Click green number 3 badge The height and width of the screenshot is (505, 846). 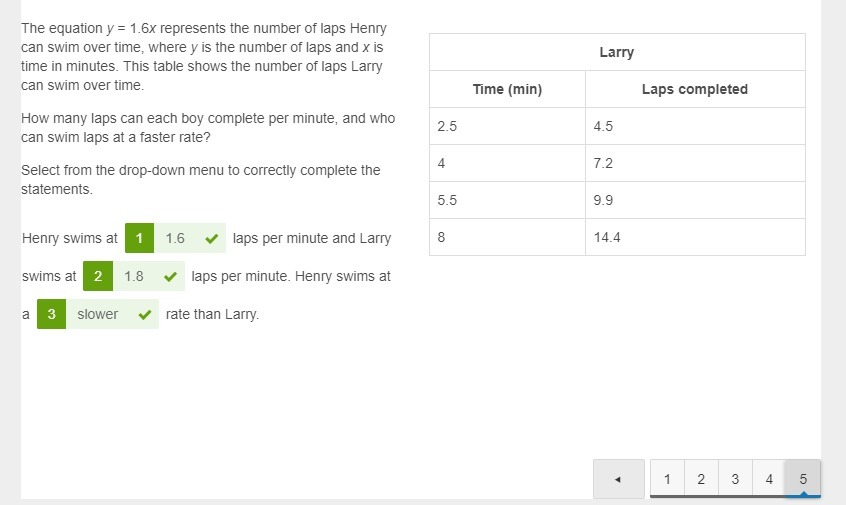pyautogui.click(x=51, y=314)
